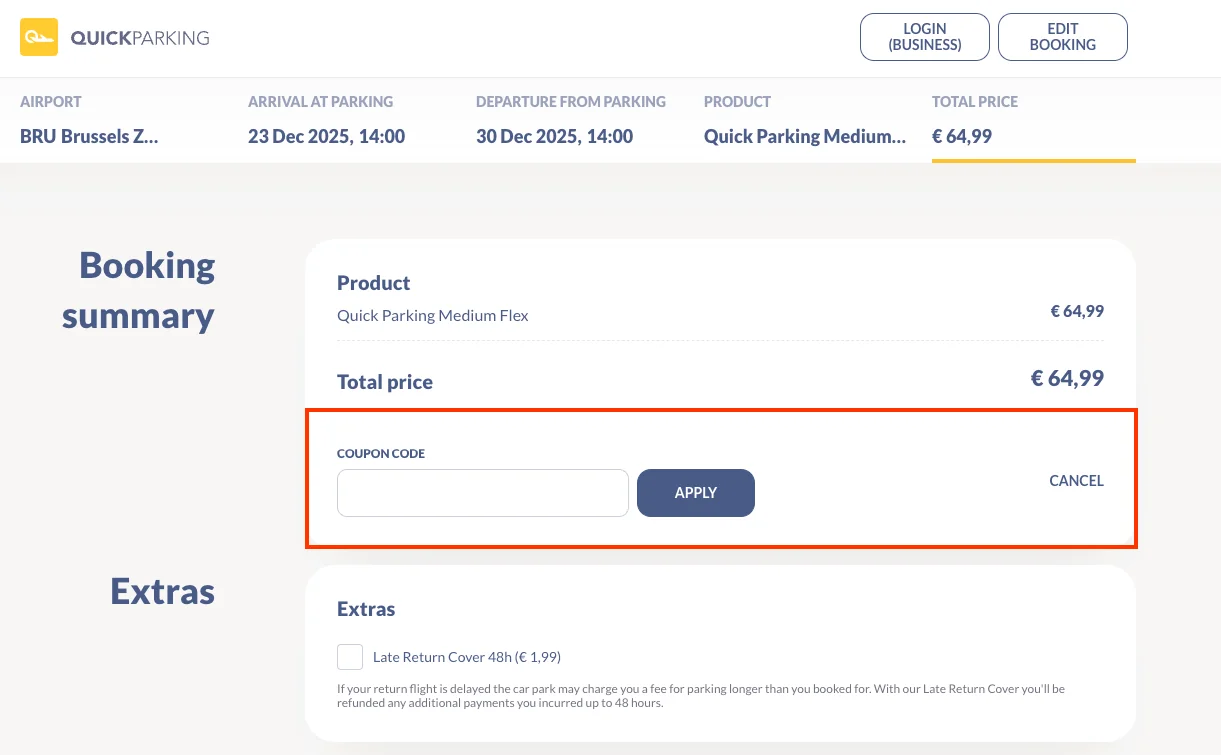Click Quick Parking Medium Flex product name
The image size is (1221, 755).
pos(432,315)
